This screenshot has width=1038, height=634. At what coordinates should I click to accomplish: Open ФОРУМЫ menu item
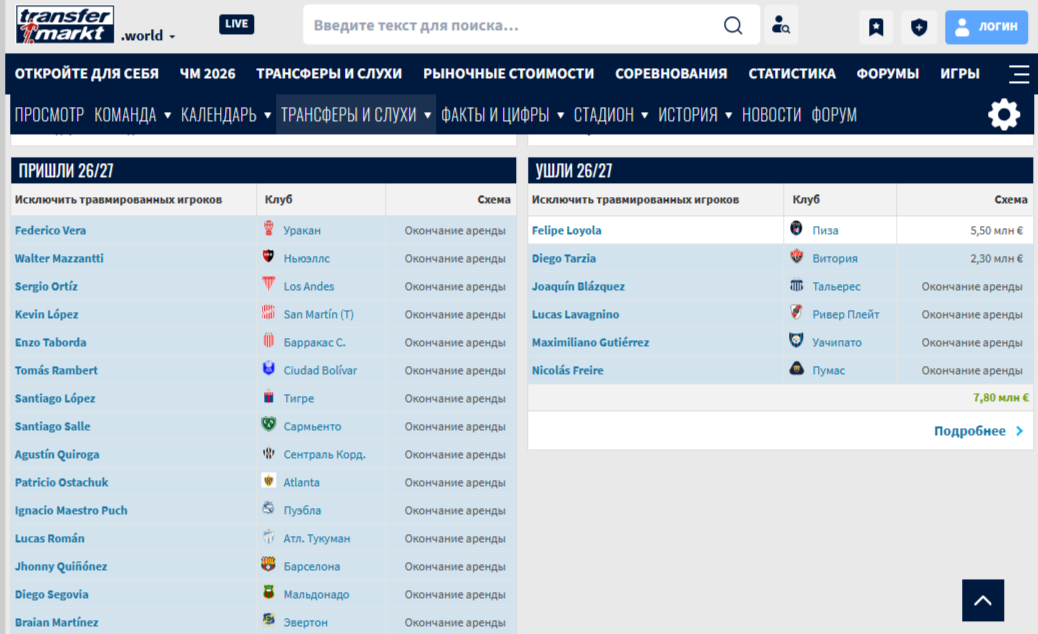(888, 73)
